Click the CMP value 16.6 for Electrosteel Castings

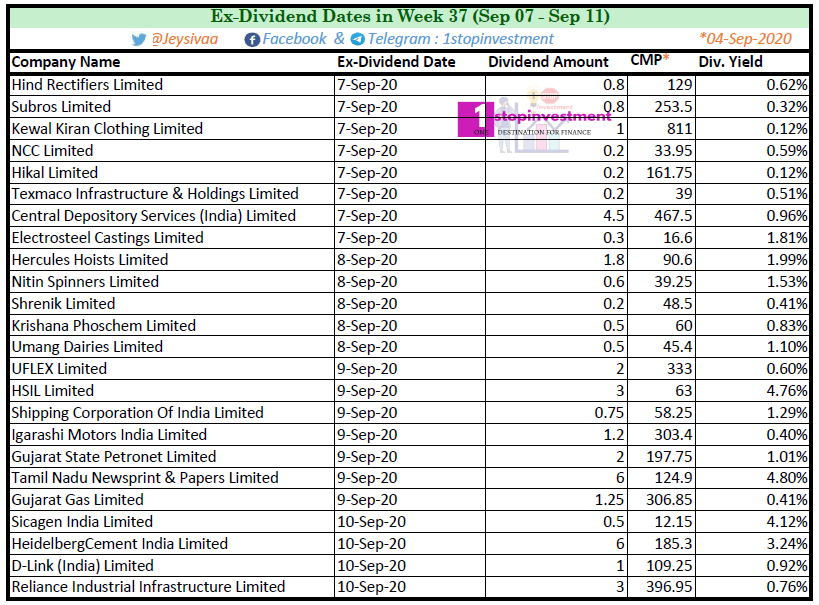pyautogui.click(x=677, y=238)
